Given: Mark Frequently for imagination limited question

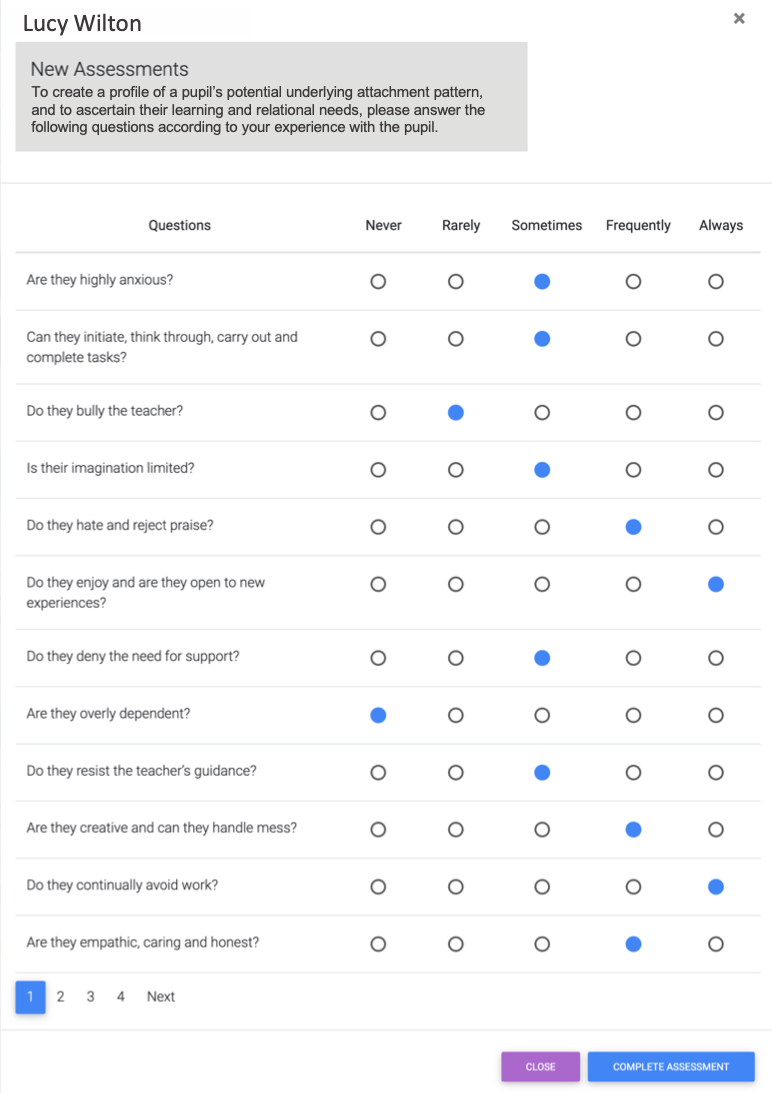Looking at the screenshot, I should click(633, 470).
